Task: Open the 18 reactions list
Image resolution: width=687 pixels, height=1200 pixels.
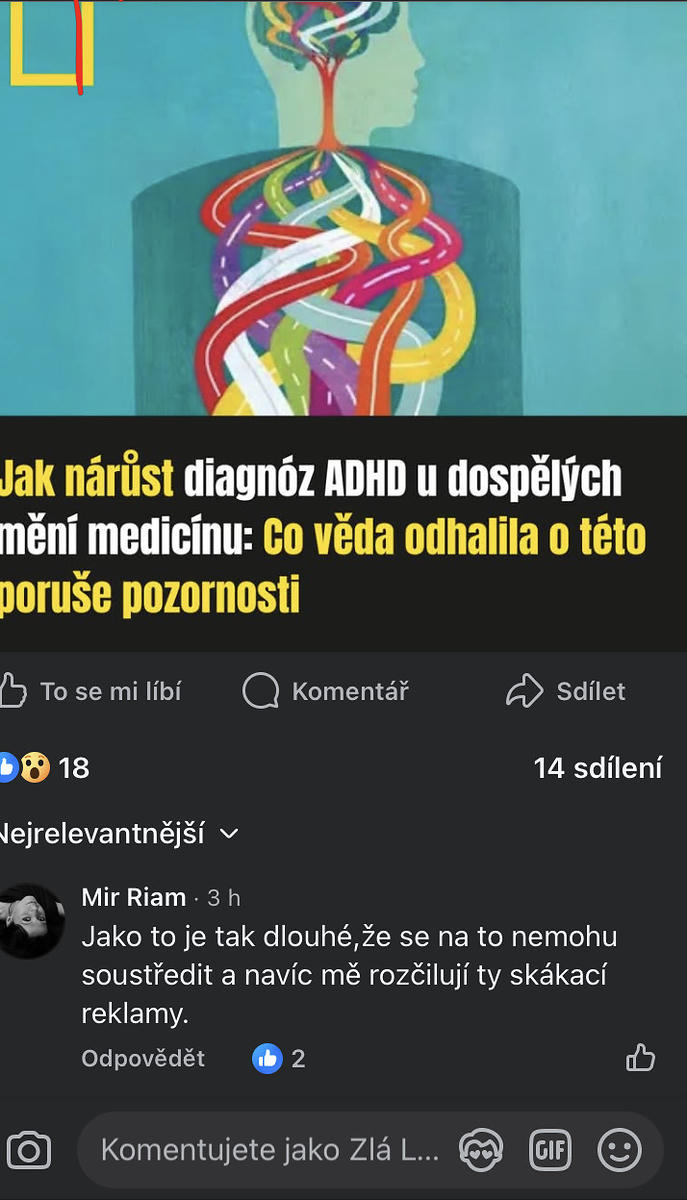Action: coord(45,768)
